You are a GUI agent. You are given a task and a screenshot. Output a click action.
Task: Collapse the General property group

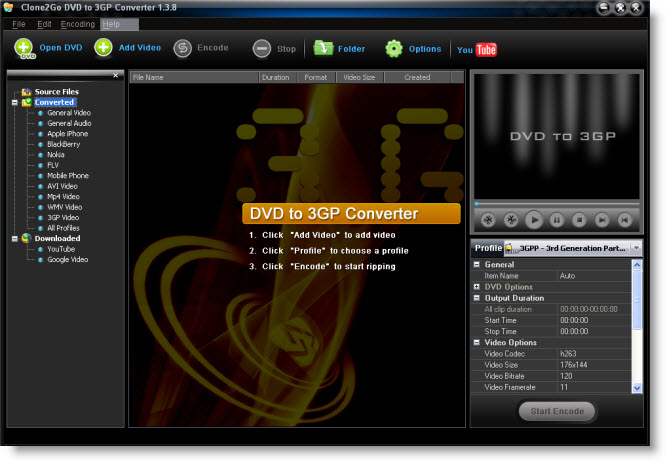click(x=477, y=265)
